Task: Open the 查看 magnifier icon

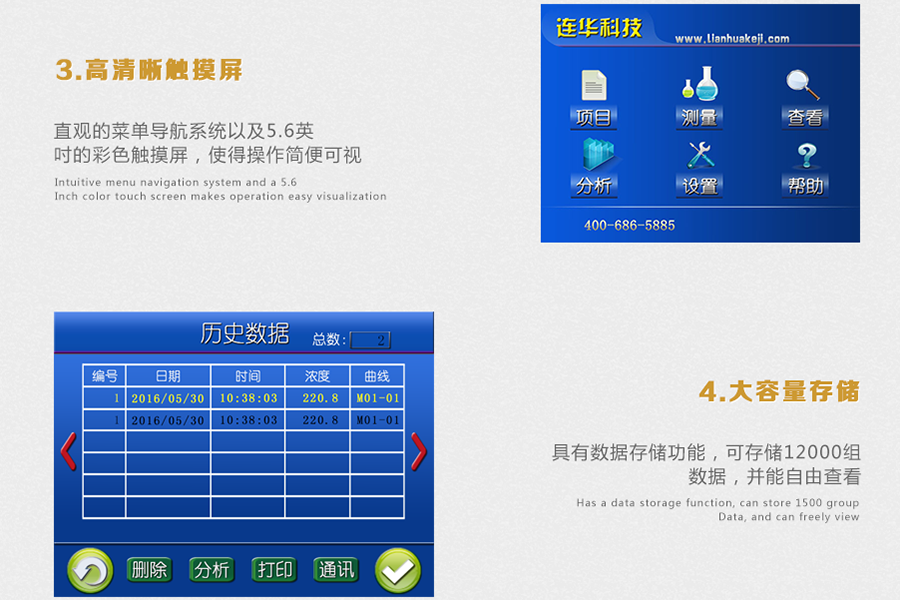Action: click(x=802, y=85)
